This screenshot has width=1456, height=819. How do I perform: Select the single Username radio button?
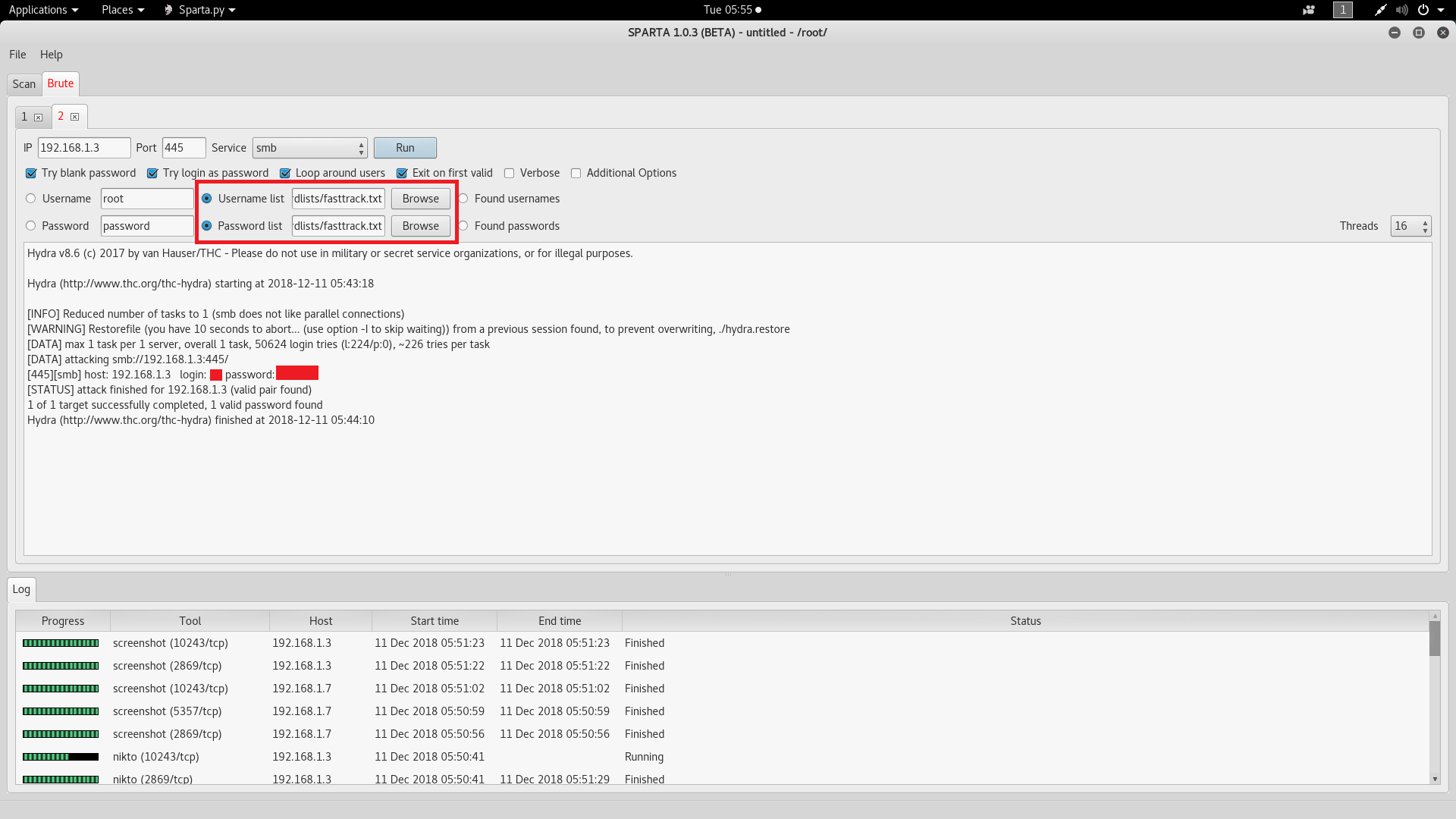point(30,199)
